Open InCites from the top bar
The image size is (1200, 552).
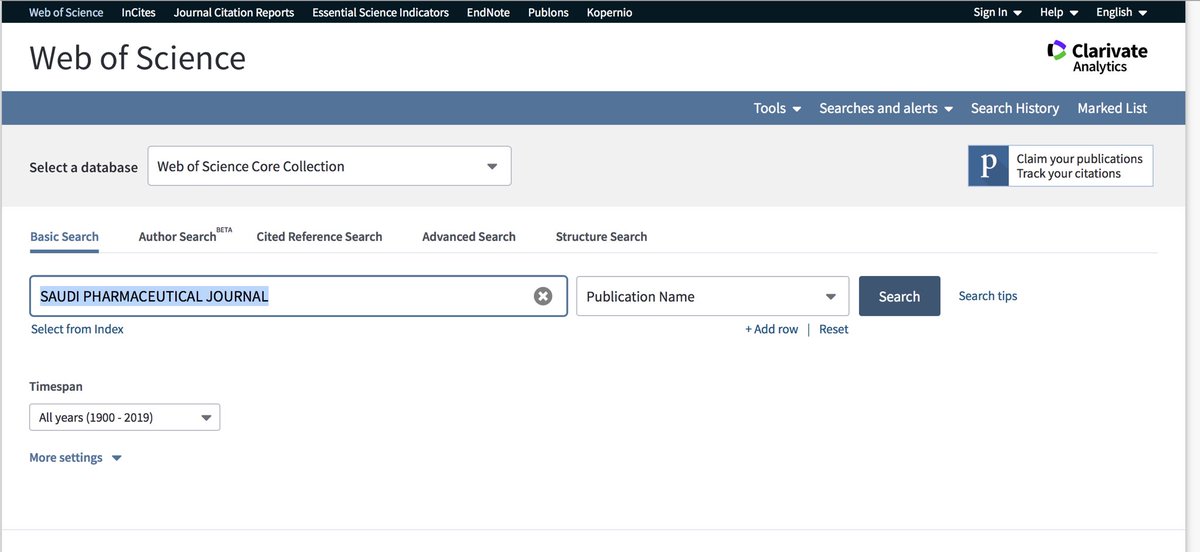click(x=139, y=12)
